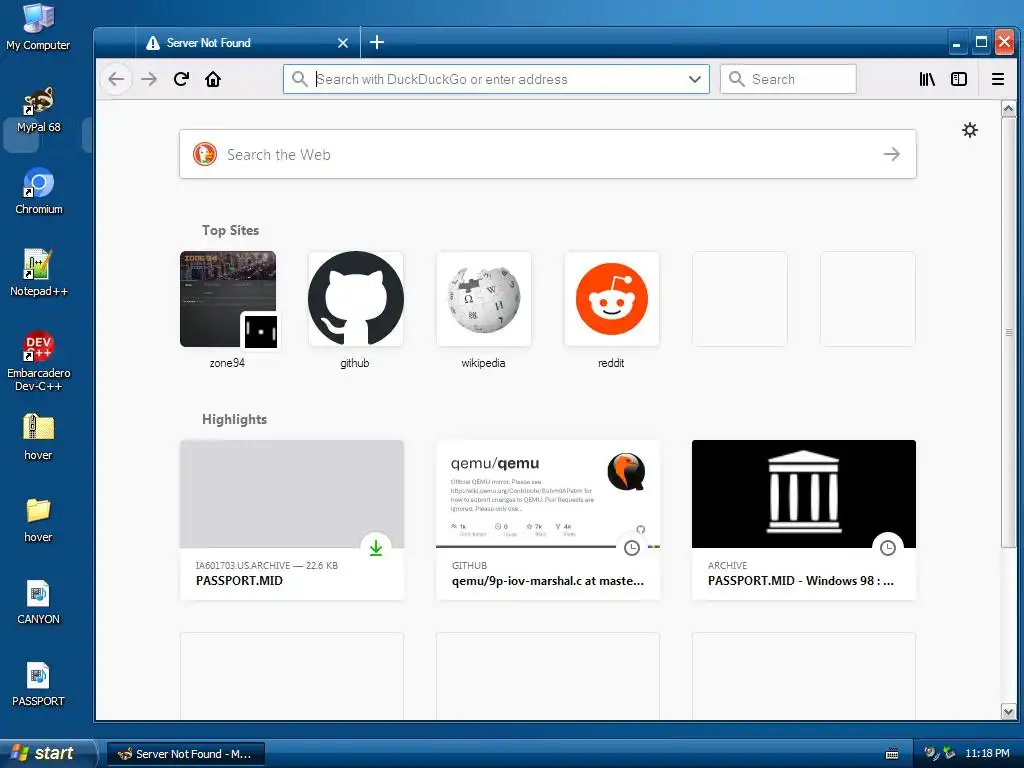Close the Server Not Found tab
The height and width of the screenshot is (768, 1024).
point(343,43)
